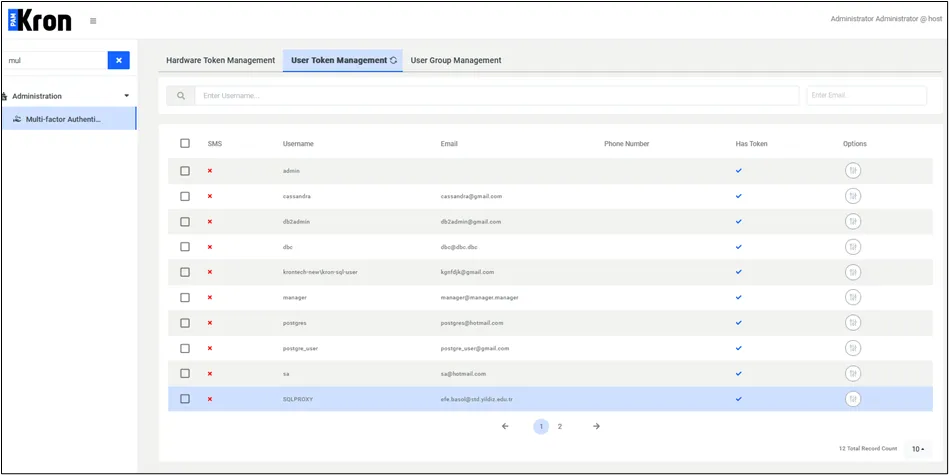Open options icon for db2admin row
The width and height of the screenshot is (949, 475).
pyautogui.click(x=853, y=222)
